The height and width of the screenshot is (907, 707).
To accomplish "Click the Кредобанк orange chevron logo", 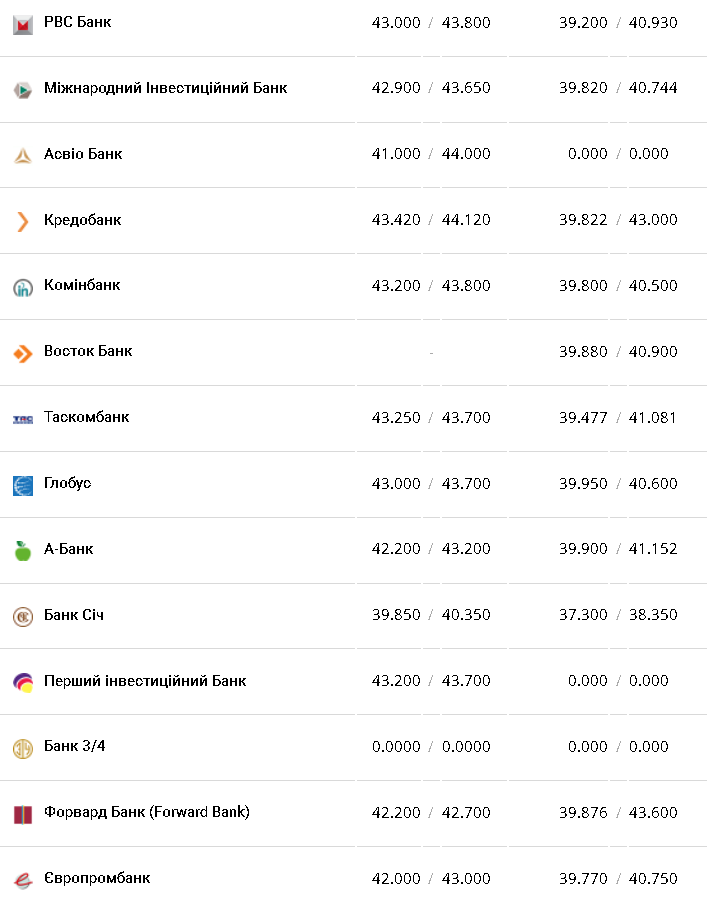I will (x=23, y=221).
